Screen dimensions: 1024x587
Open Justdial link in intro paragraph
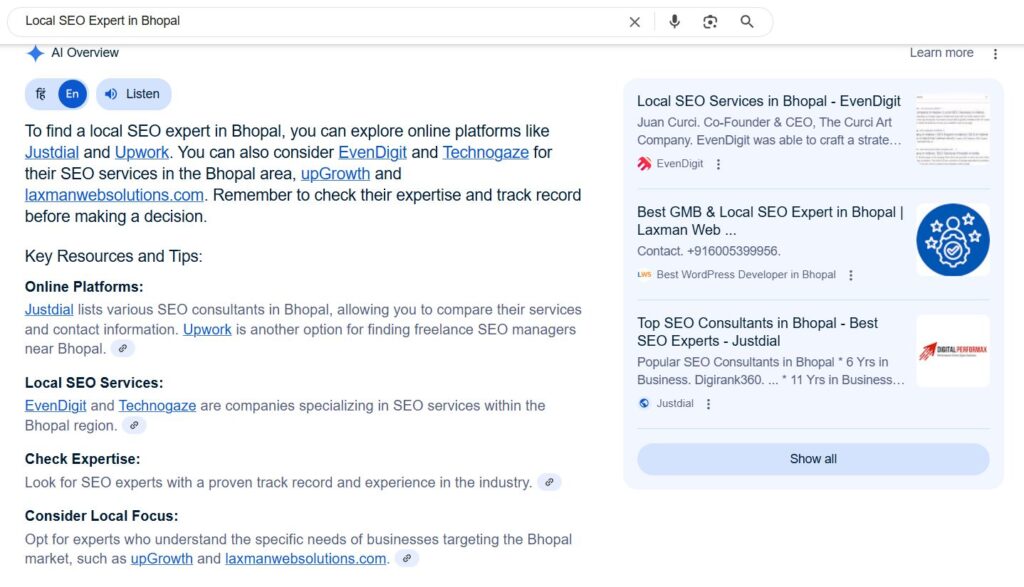pos(52,152)
